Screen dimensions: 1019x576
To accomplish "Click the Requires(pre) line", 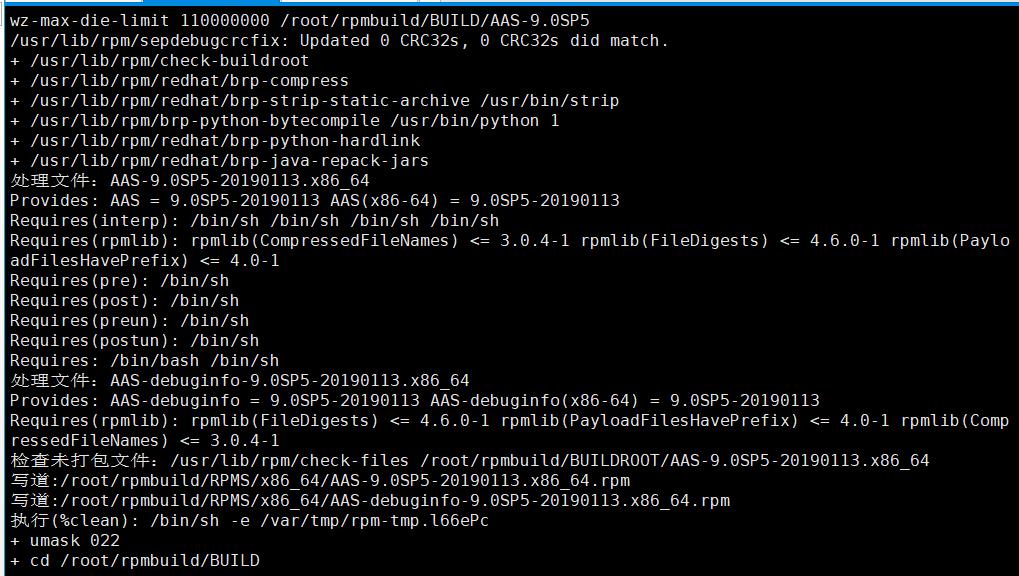I will point(119,280).
